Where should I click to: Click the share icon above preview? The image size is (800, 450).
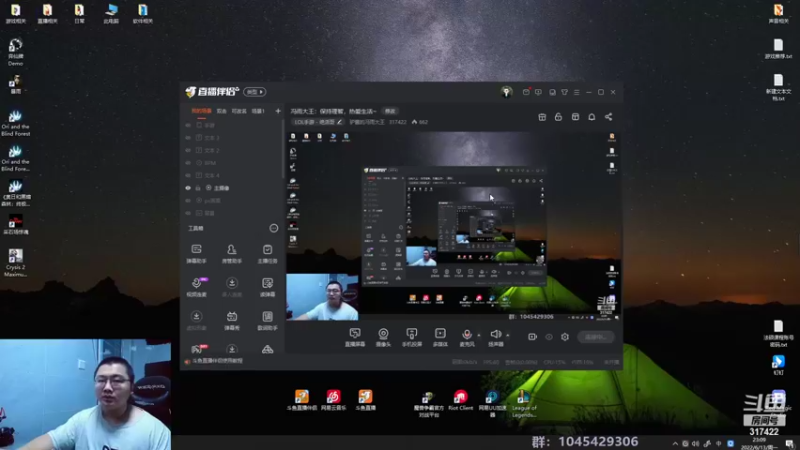coord(609,117)
